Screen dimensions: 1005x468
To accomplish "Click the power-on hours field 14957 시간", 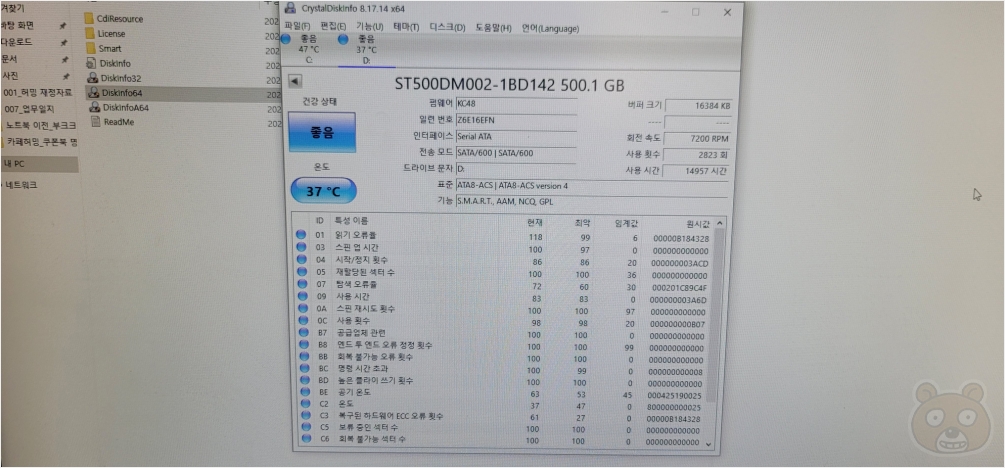I will point(697,171).
